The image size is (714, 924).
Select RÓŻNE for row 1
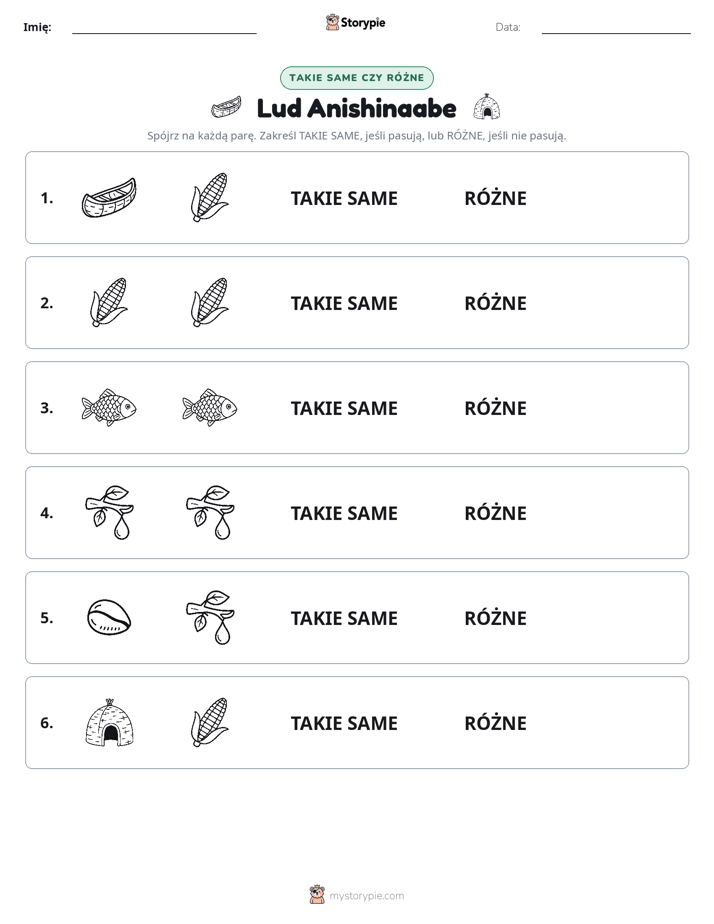click(495, 199)
